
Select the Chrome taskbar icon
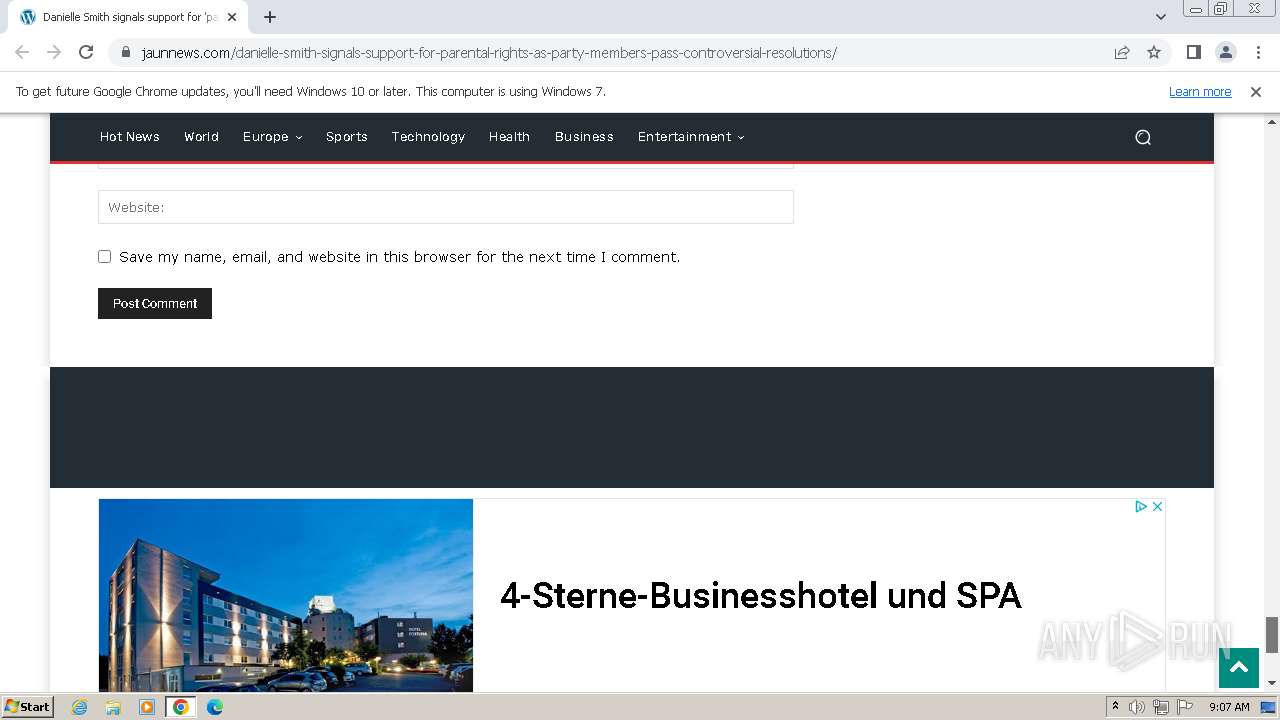click(x=181, y=707)
